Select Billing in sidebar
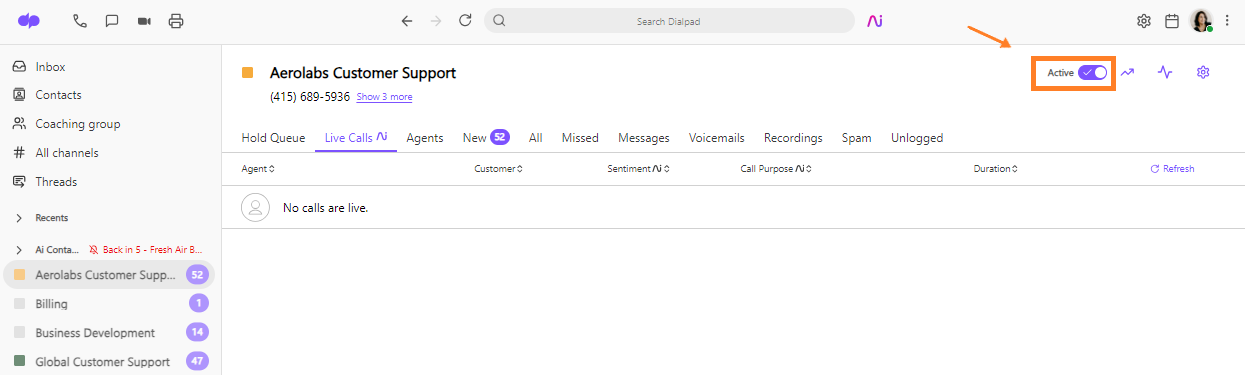This screenshot has width=1246, height=375. tap(109, 303)
